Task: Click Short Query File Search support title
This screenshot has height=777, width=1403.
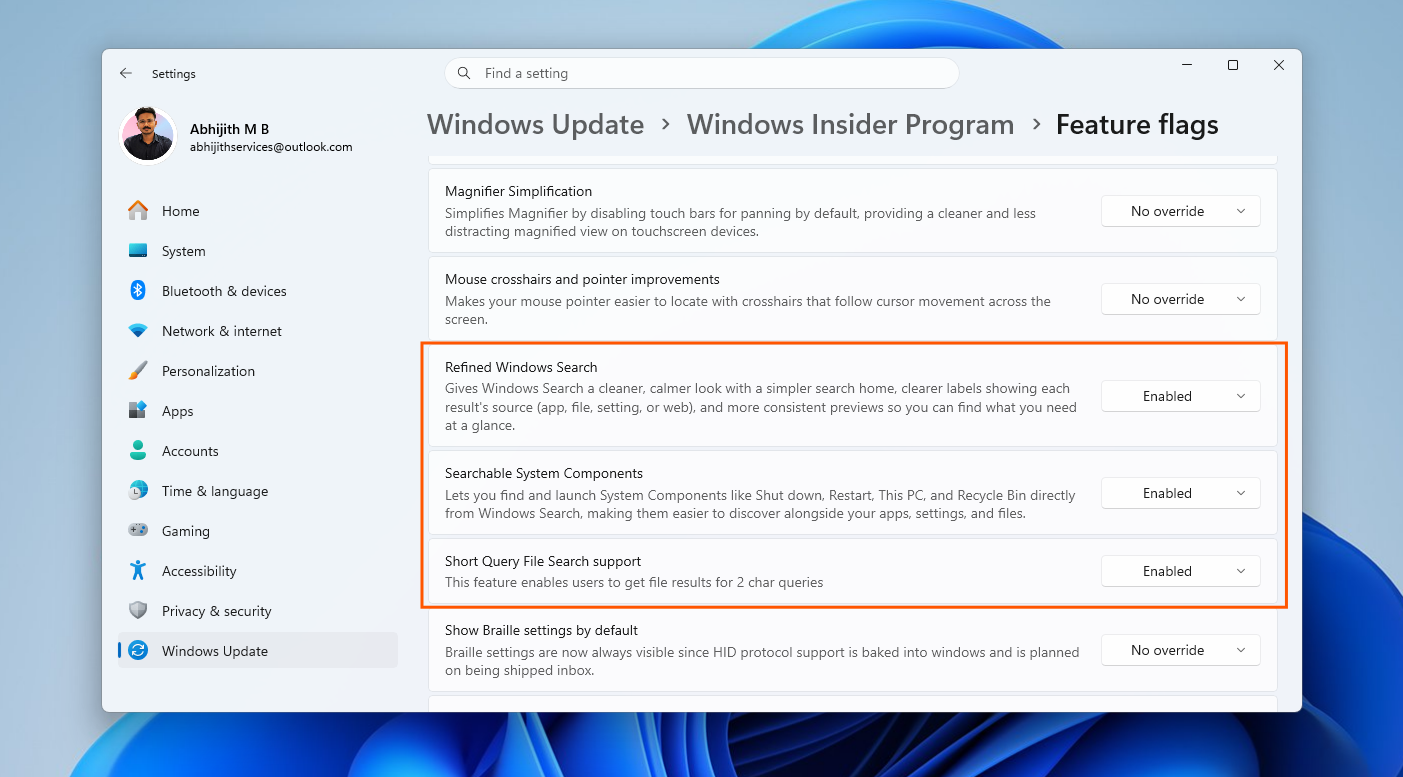Action: 543,561
